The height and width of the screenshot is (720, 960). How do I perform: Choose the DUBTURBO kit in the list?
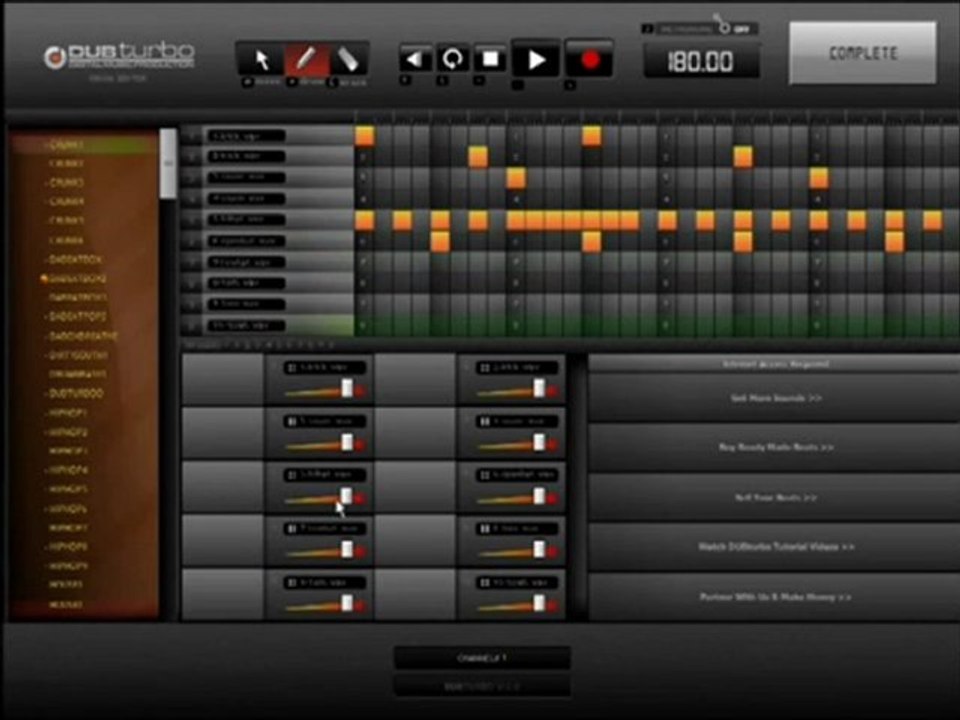76,394
